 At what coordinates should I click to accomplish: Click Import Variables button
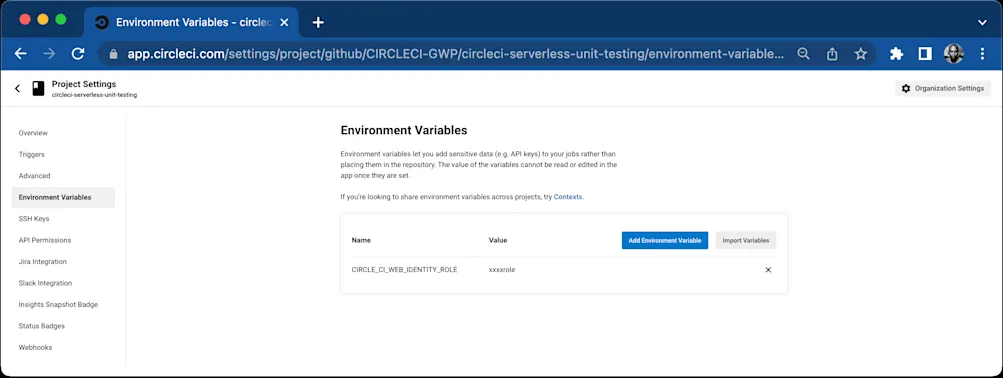click(746, 240)
